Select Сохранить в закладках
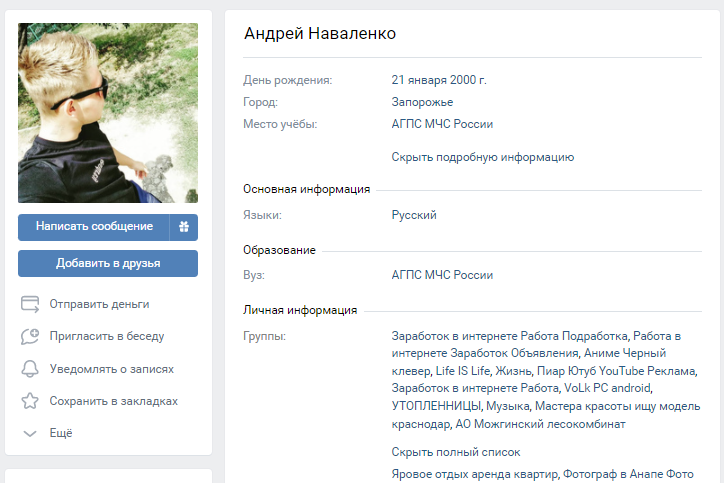This screenshot has height=483, width=724. (x=114, y=401)
